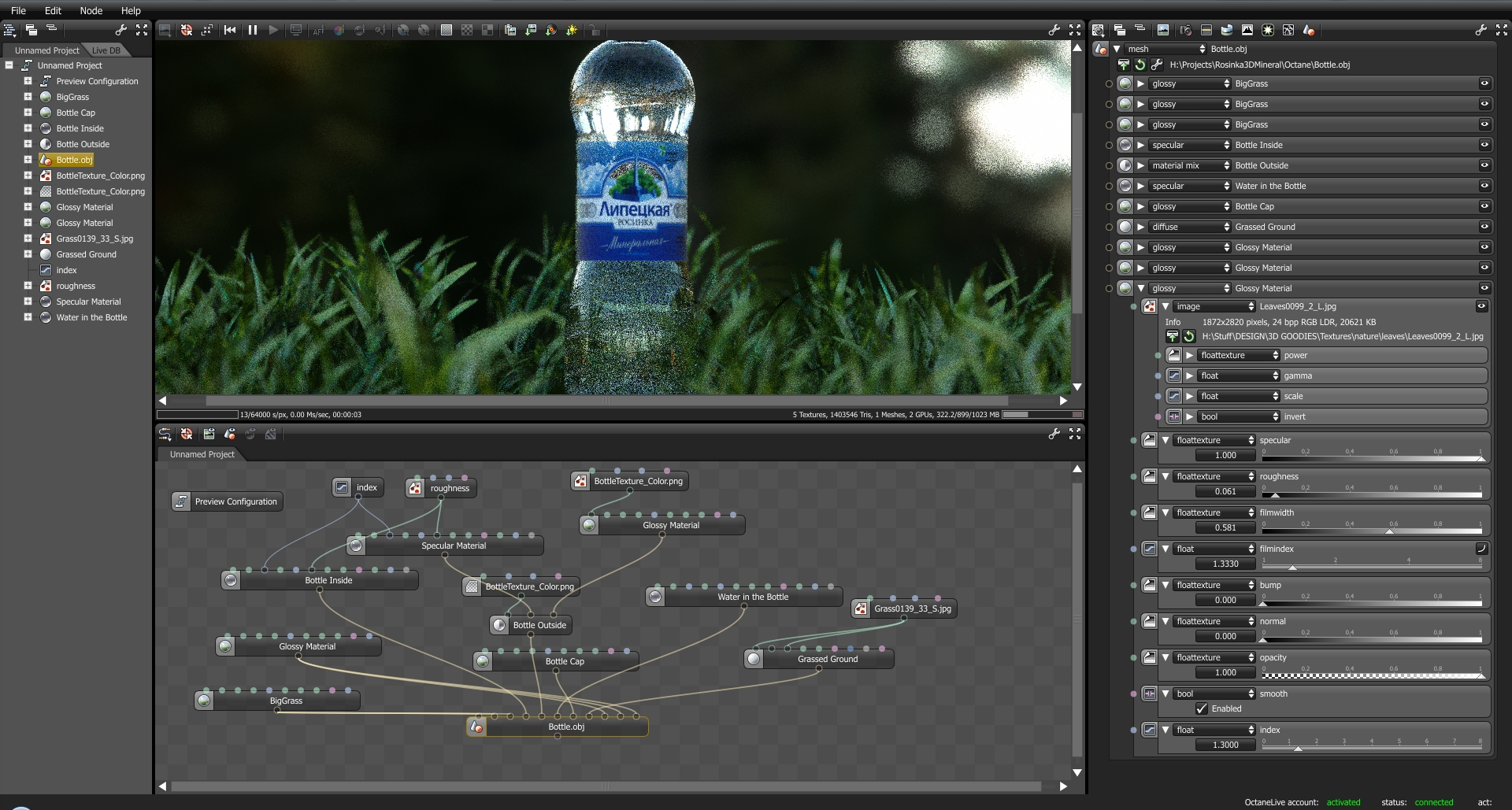Viewport: 1512px width, 810px height.
Task: Show the mesh node in inspector toolbar
Action: [1309, 30]
